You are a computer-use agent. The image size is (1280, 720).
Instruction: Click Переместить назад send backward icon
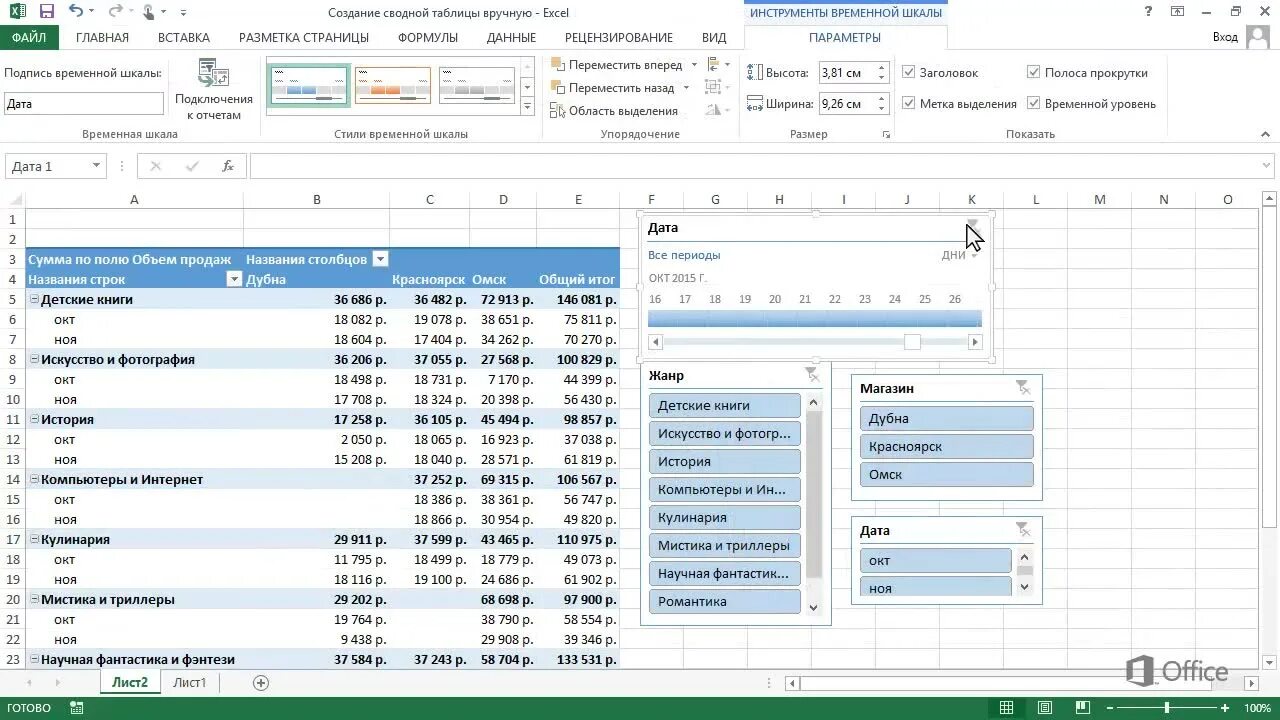(558, 88)
